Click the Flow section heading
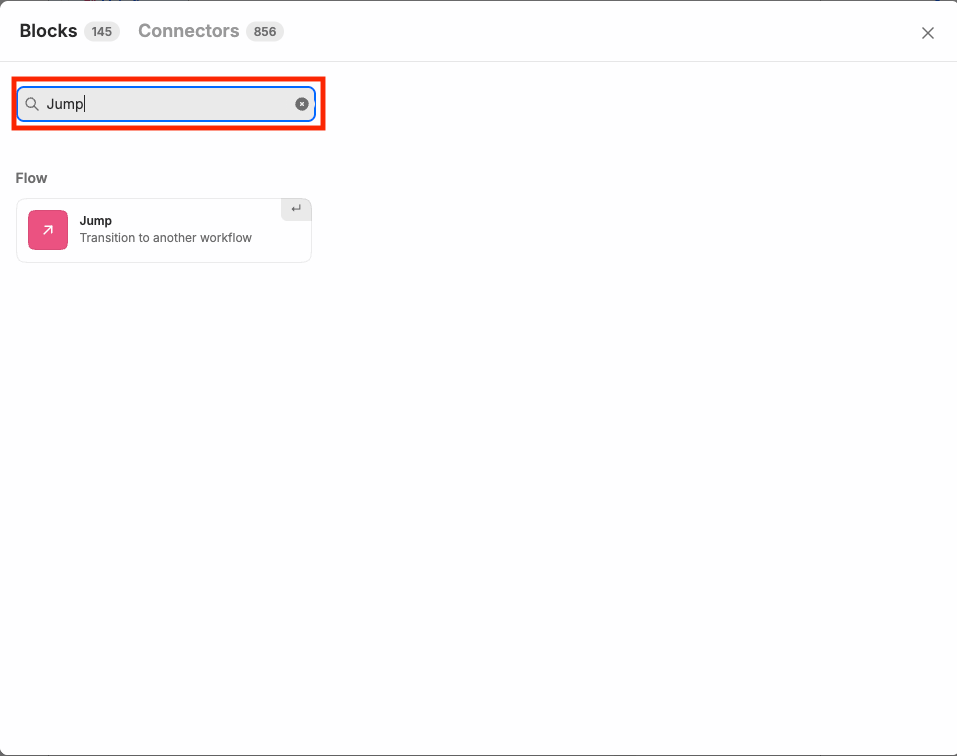957x756 pixels. click(31, 177)
